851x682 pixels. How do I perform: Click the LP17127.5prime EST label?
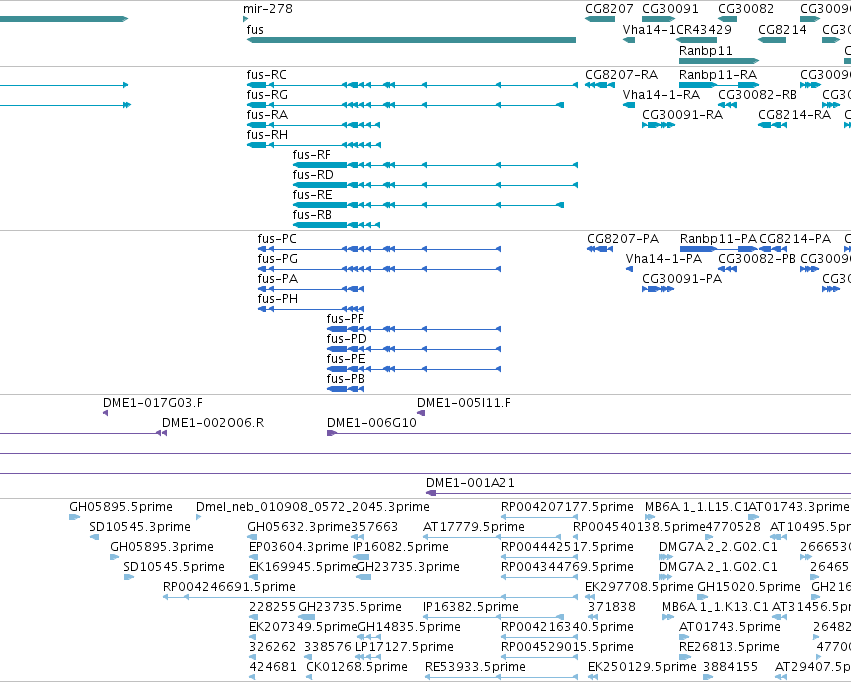point(404,647)
